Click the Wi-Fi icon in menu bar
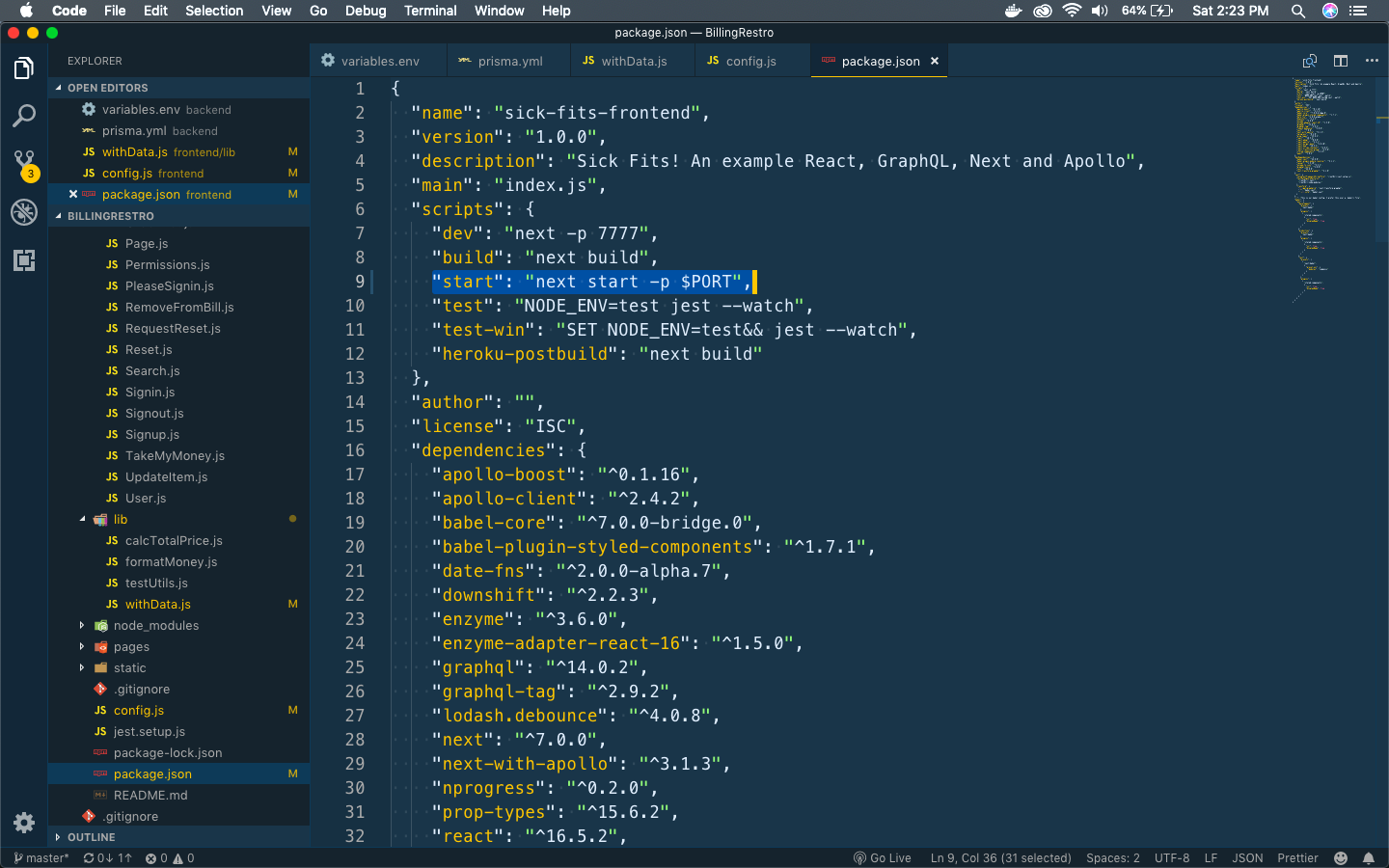The width and height of the screenshot is (1389, 868). click(x=1072, y=11)
